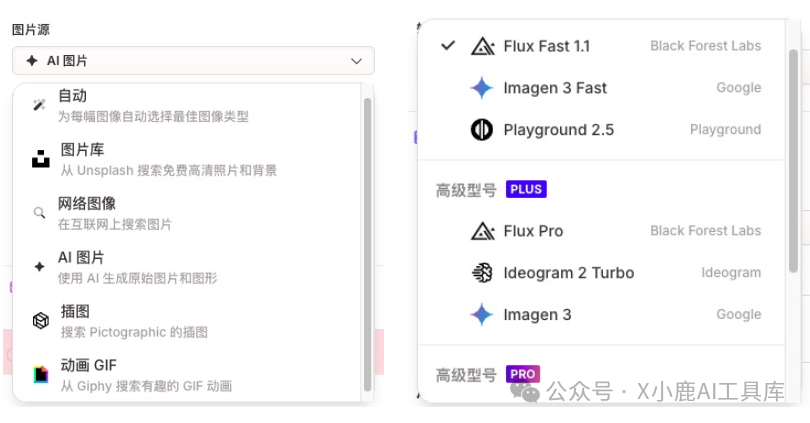Click the sparkle icon in the AI 图片 dropdown field
The width and height of the screenshot is (810, 423).
point(32,60)
